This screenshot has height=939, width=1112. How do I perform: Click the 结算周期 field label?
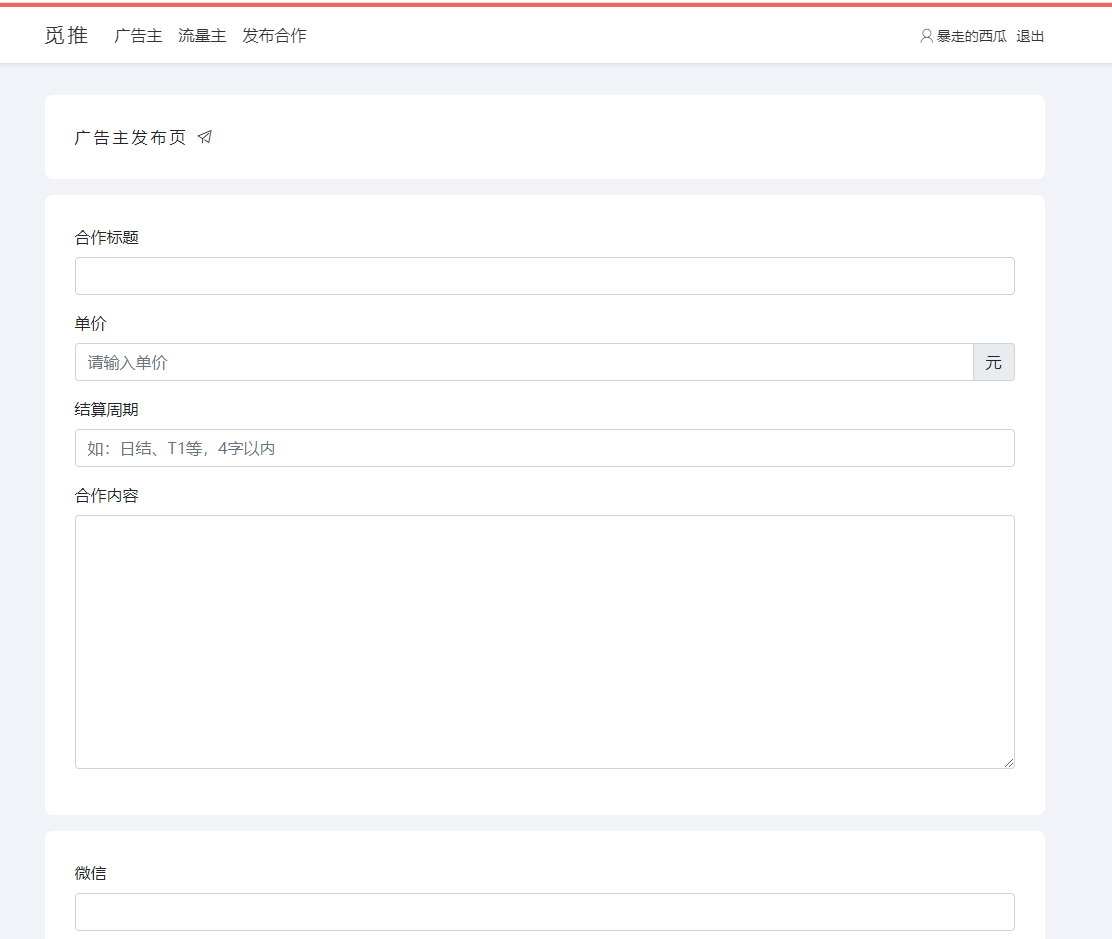pos(106,410)
